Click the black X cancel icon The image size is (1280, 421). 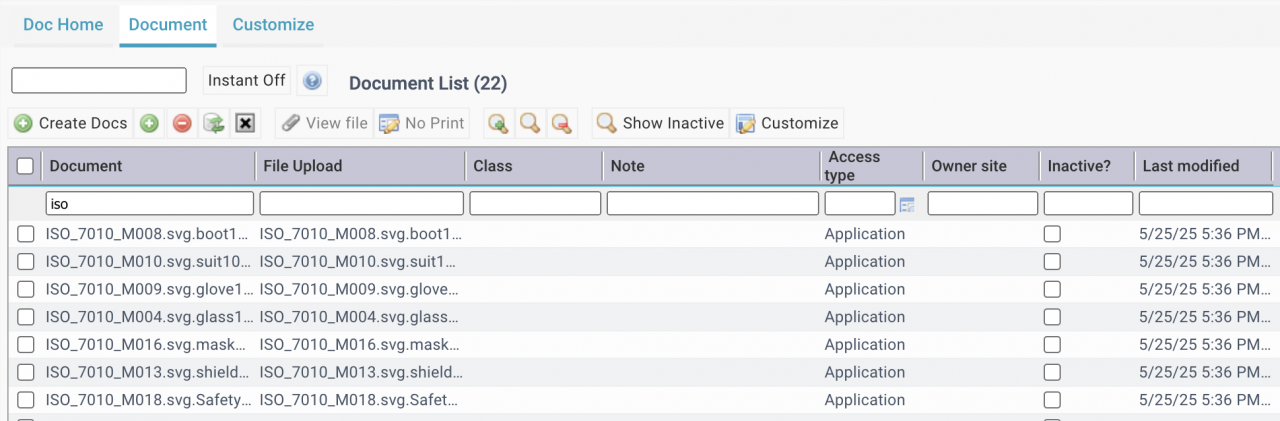245,123
